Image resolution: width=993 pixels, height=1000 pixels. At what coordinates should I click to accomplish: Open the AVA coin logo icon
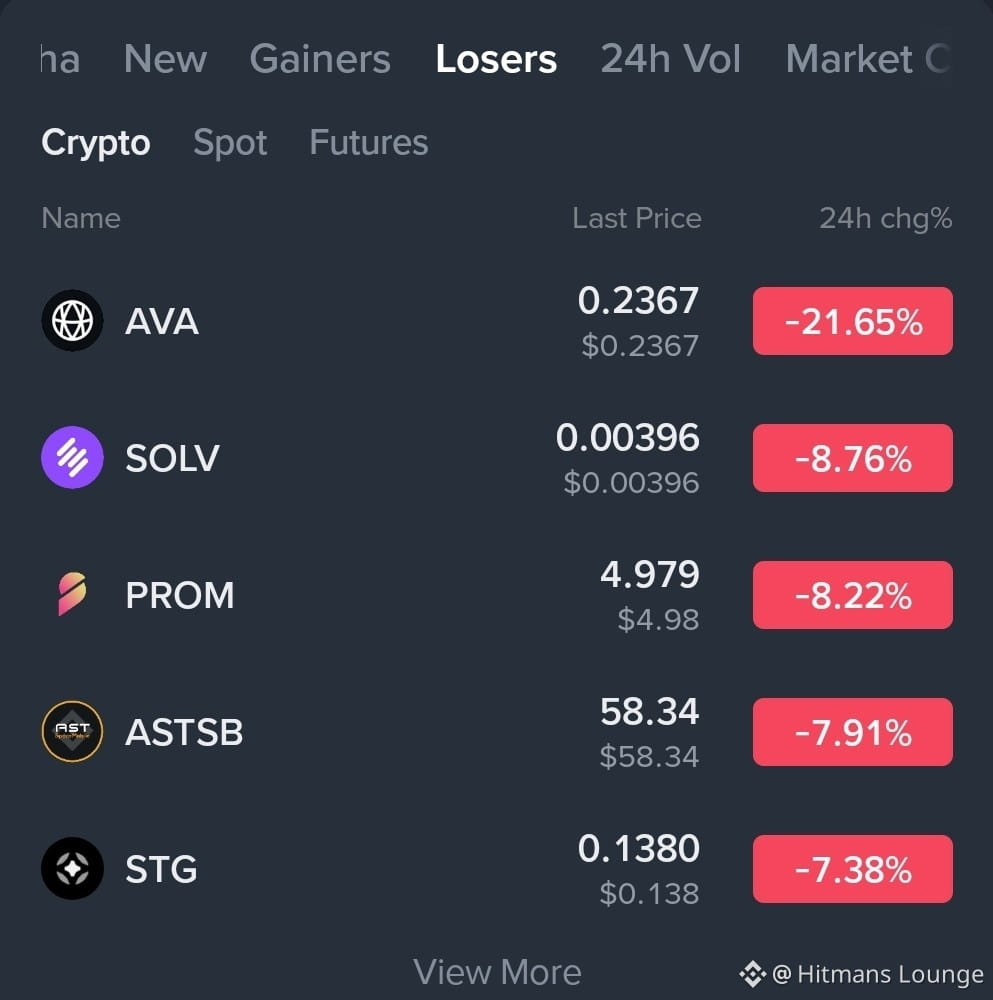[72, 320]
